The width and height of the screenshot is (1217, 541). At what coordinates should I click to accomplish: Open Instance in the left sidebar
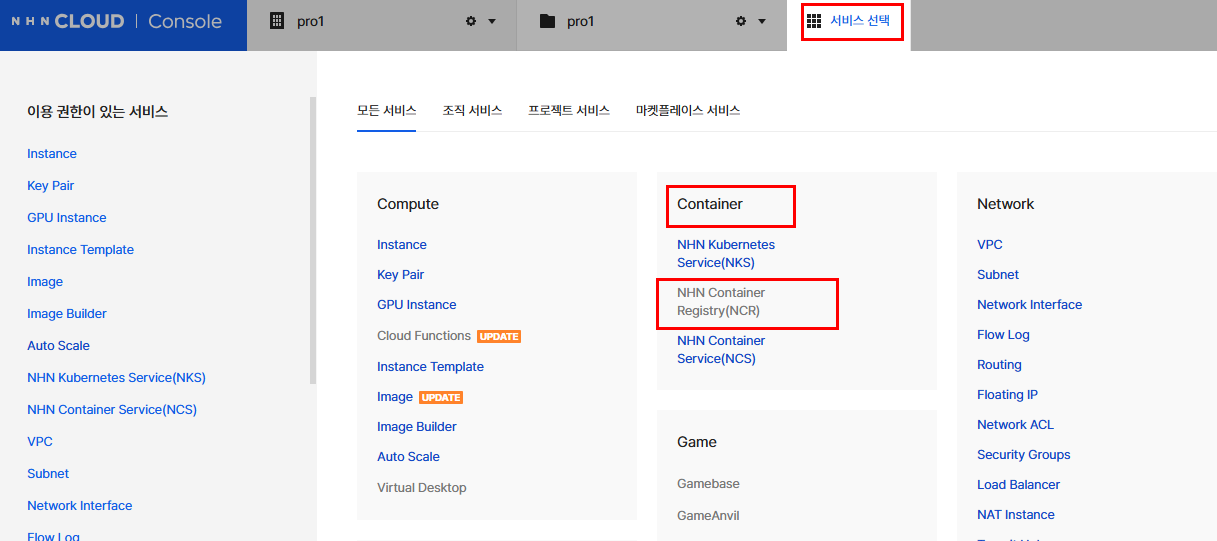[52, 154]
